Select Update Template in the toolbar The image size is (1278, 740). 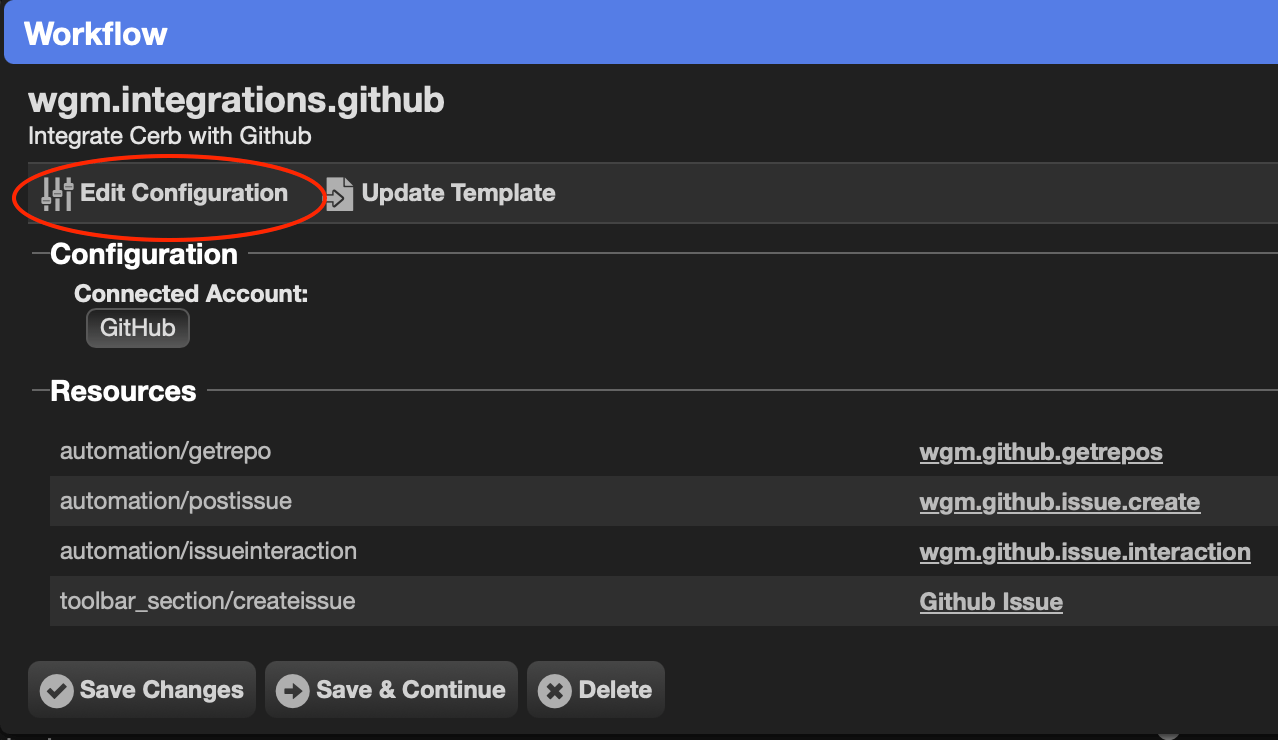[440, 194]
